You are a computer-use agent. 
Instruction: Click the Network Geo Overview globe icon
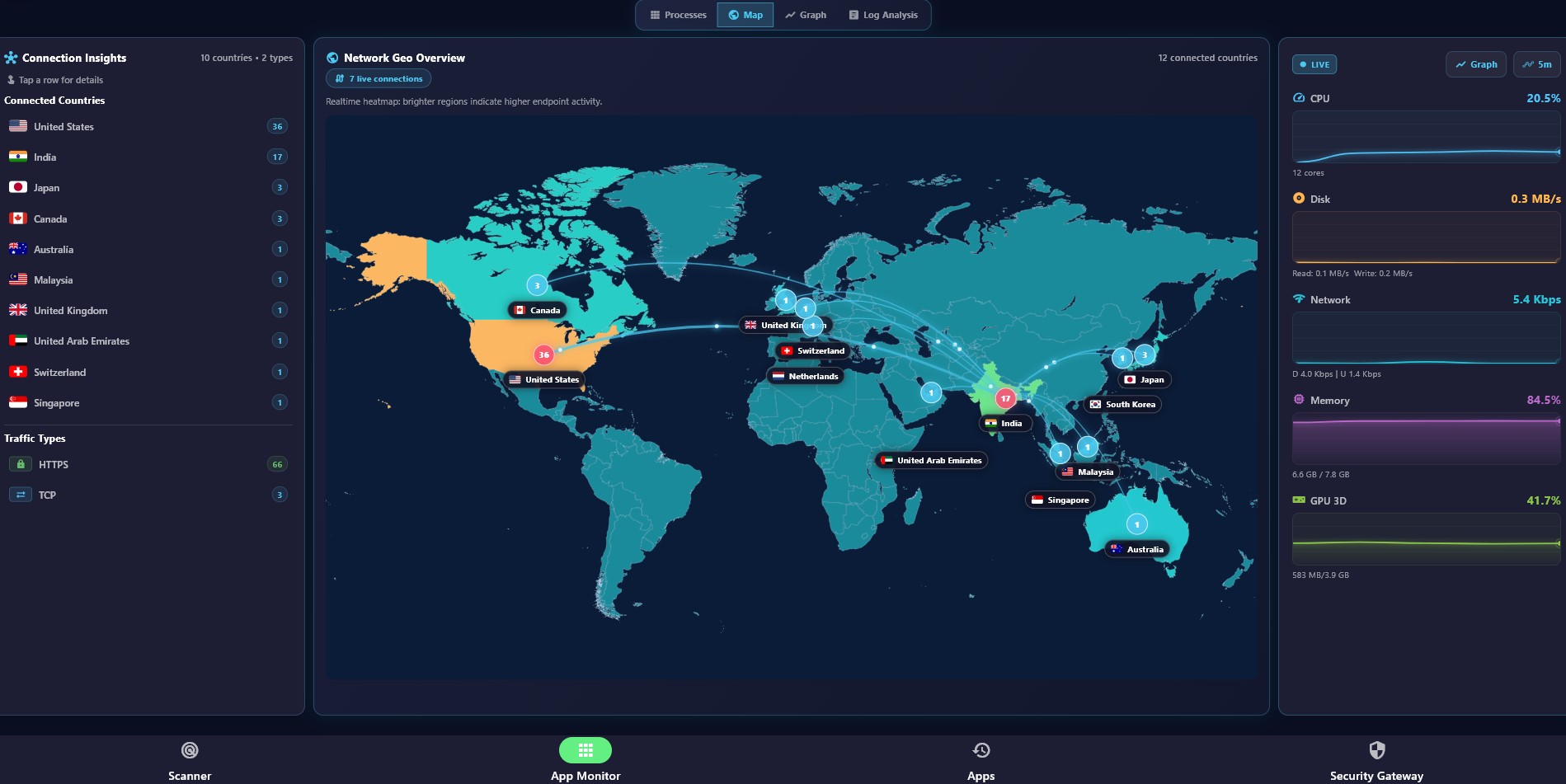[x=332, y=58]
